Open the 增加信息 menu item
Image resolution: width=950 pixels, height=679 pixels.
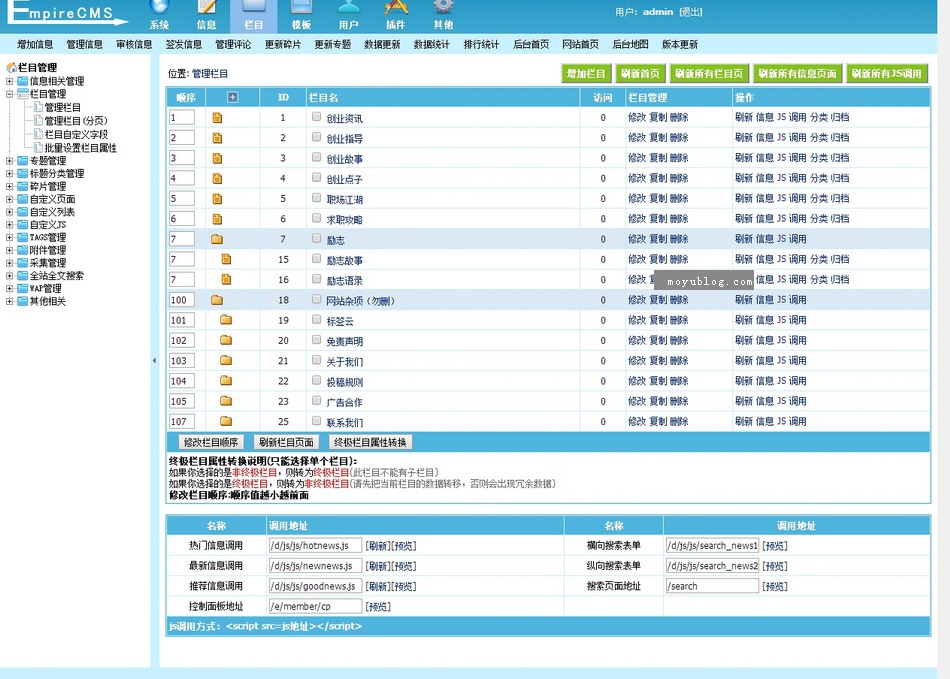35,44
